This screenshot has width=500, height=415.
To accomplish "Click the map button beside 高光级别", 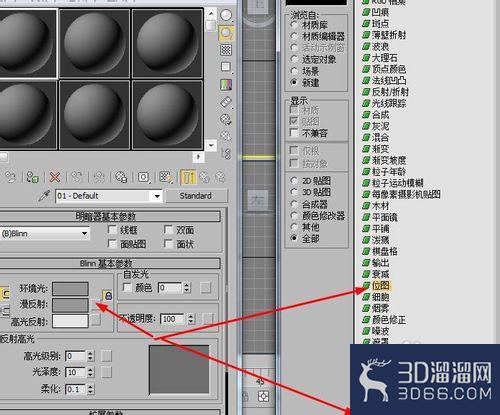I will tap(106, 356).
